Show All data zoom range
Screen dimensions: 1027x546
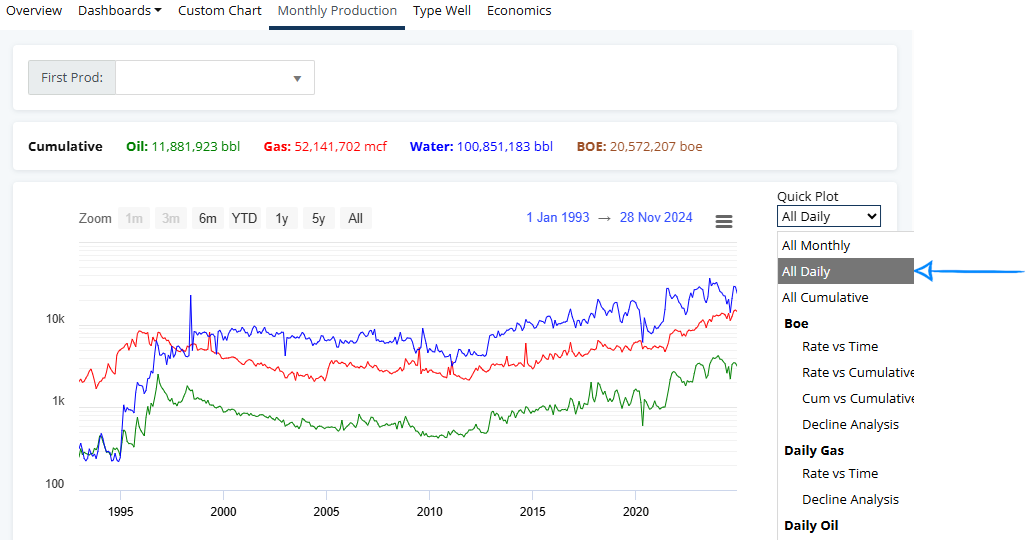[355, 218]
